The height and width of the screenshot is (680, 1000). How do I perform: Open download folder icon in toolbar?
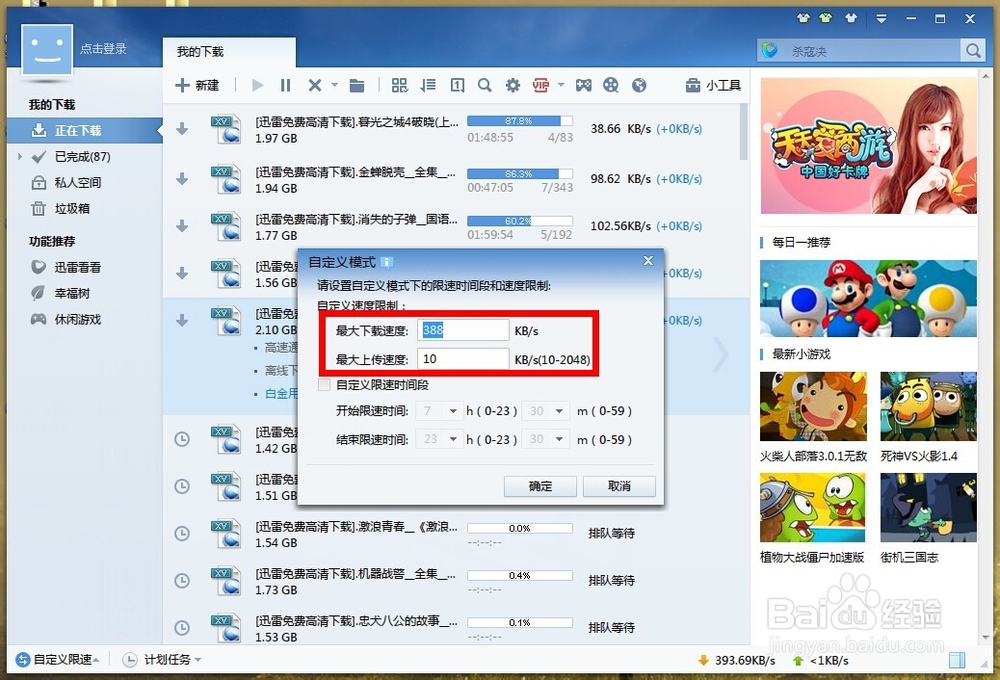pyautogui.click(x=357, y=85)
